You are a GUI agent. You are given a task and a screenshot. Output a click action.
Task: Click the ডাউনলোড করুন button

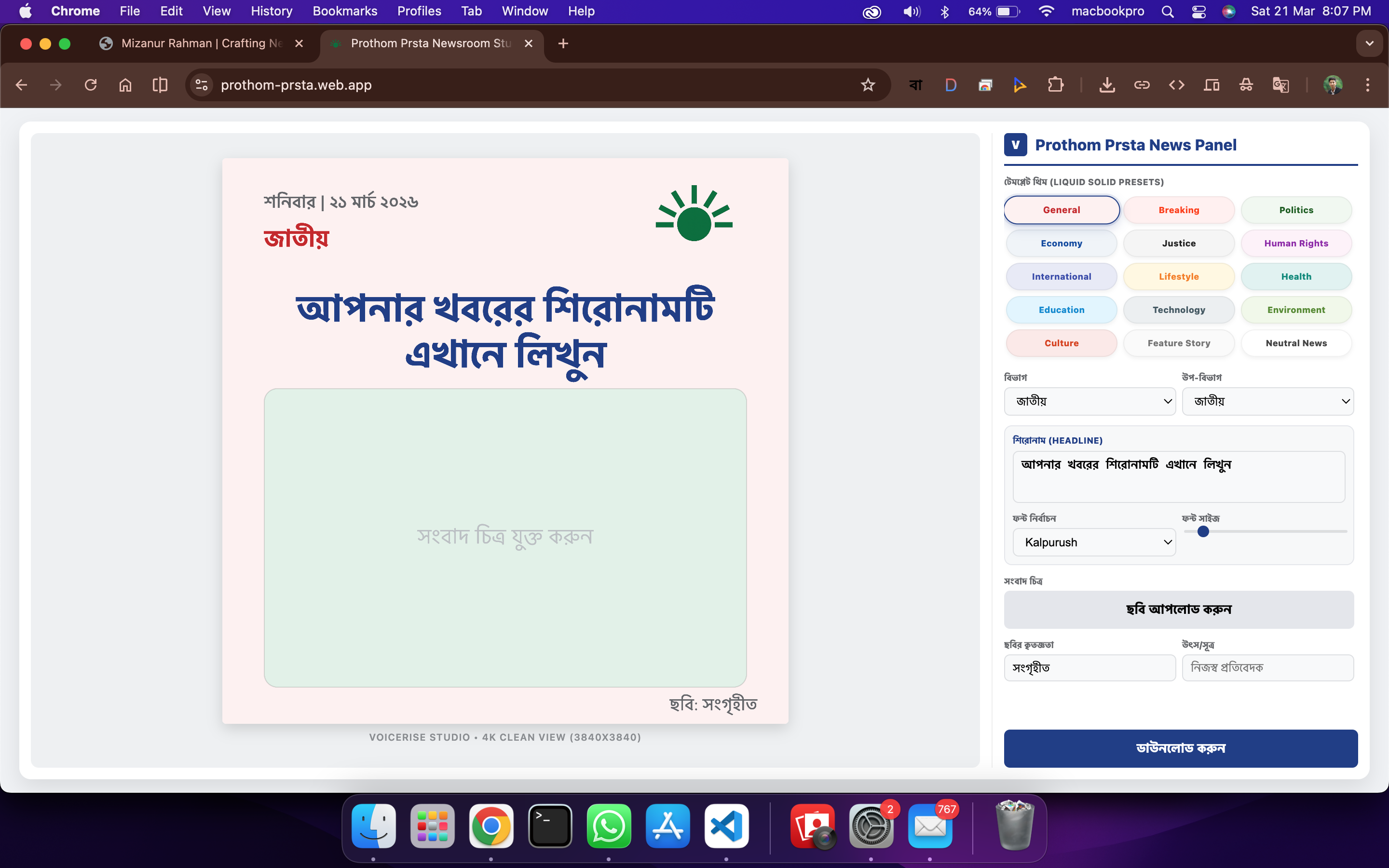pyautogui.click(x=1180, y=748)
